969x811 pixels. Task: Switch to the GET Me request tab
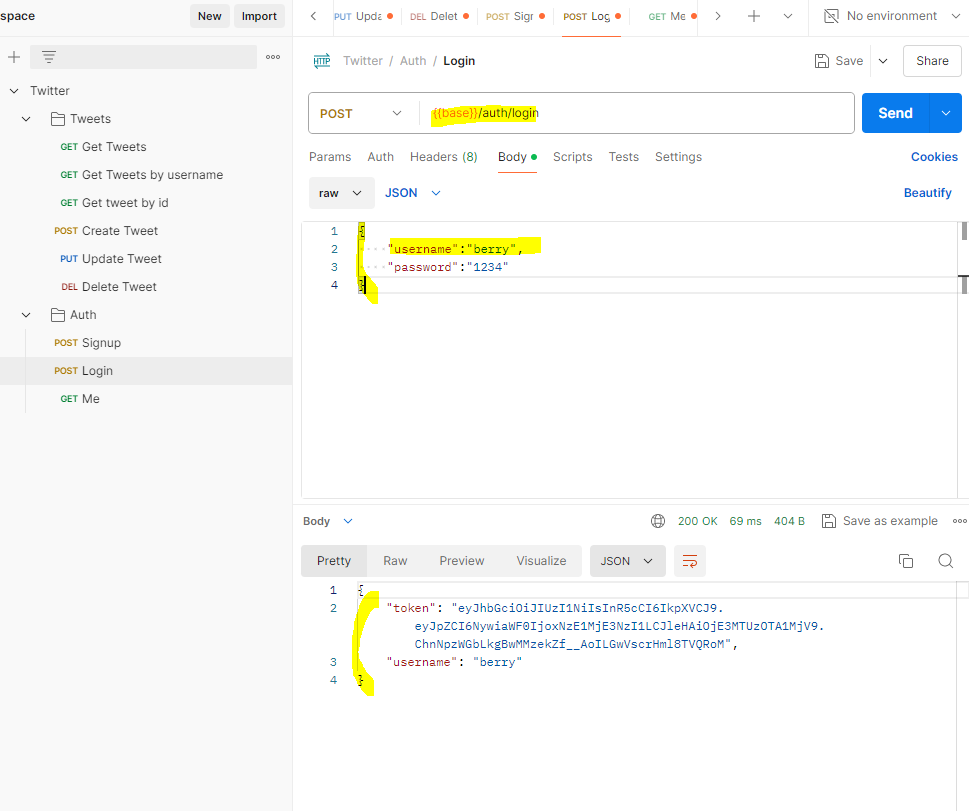point(671,17)
